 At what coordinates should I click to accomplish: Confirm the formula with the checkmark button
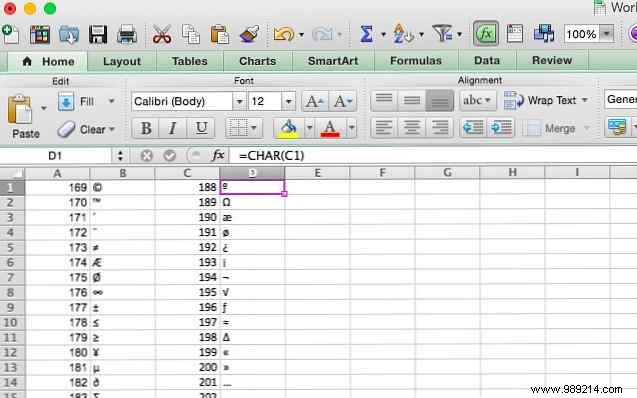tap(170, 156)
